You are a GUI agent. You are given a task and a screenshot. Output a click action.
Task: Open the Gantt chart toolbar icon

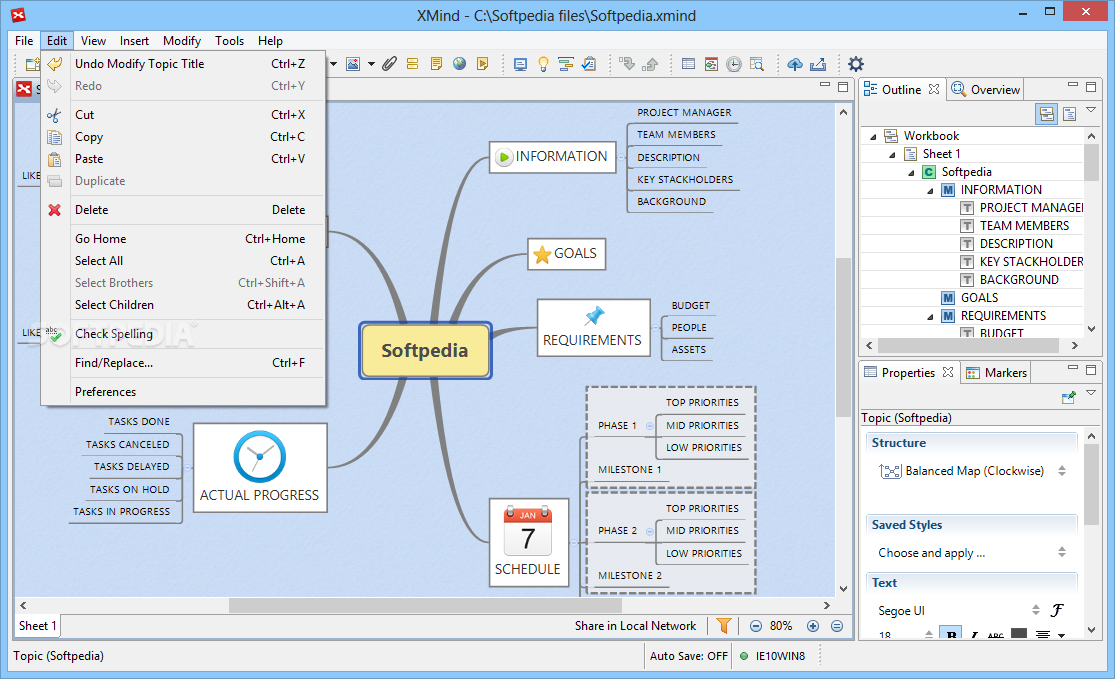566,65
